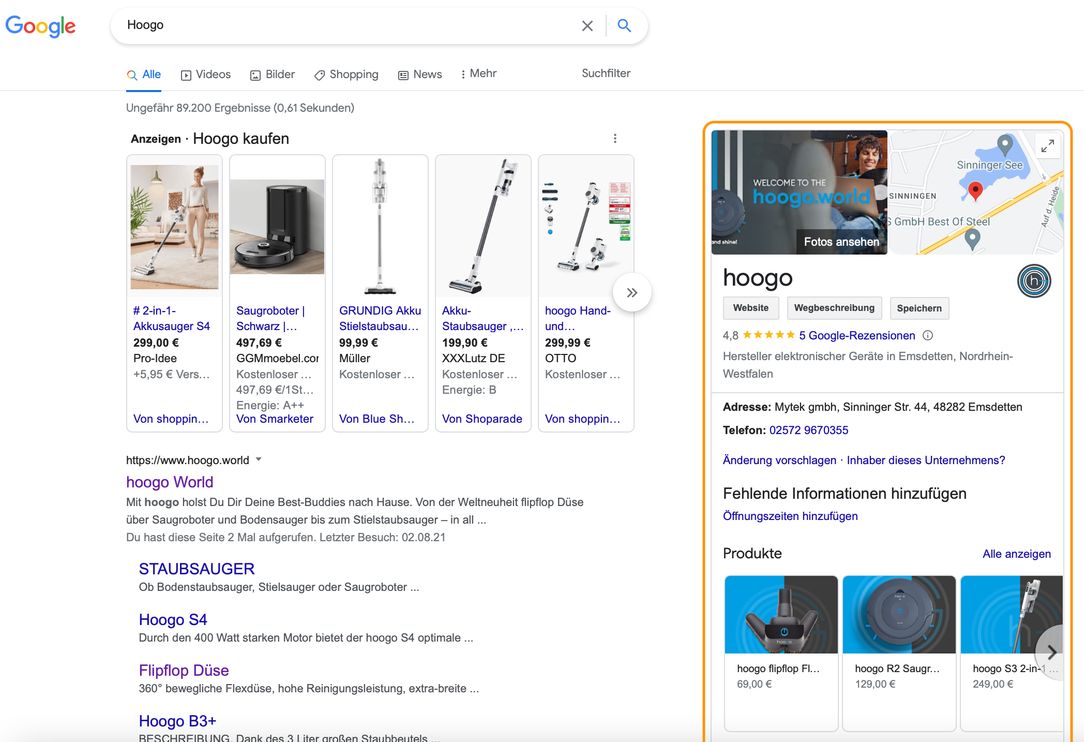1084x742 pixels.
Task: Click the magnifier search icon
Action: tap(624, 26)
